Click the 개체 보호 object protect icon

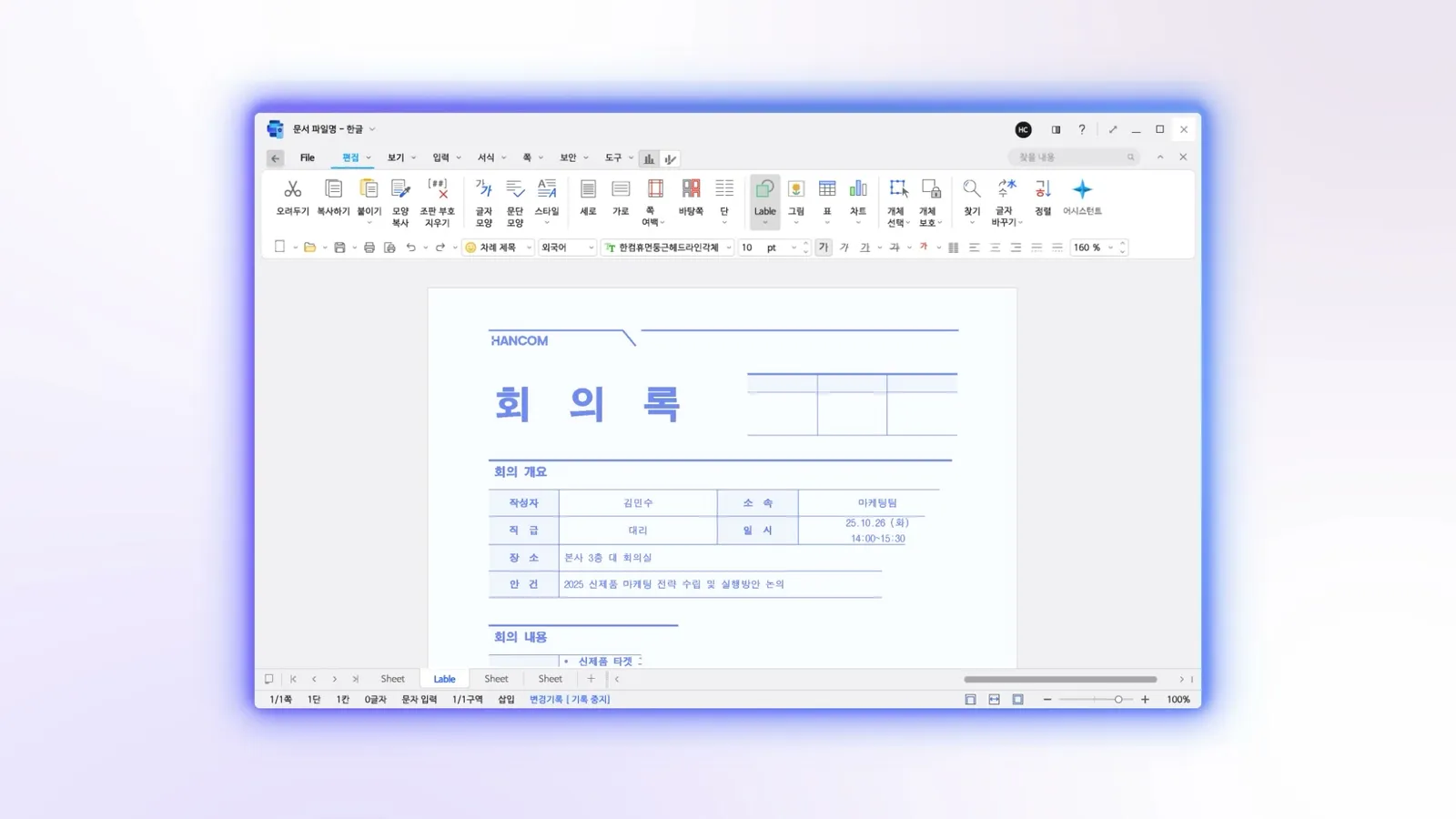[931, 188]
